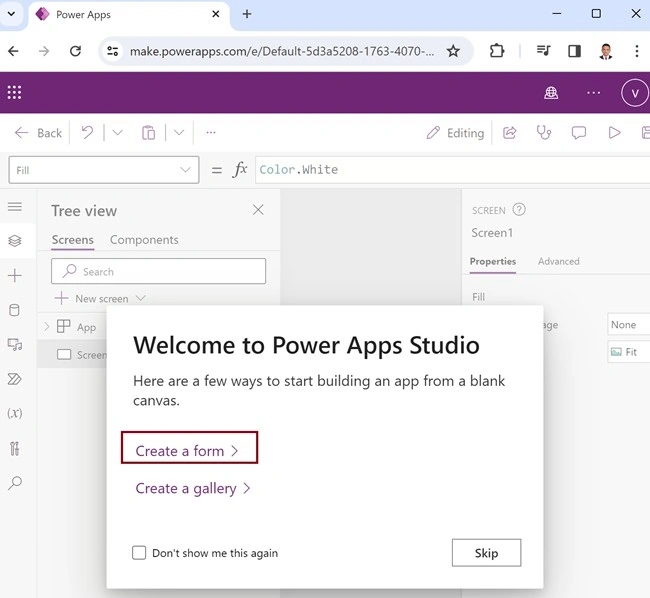Click the Skip button
The image size is (650, 598).
pos(486,553)
